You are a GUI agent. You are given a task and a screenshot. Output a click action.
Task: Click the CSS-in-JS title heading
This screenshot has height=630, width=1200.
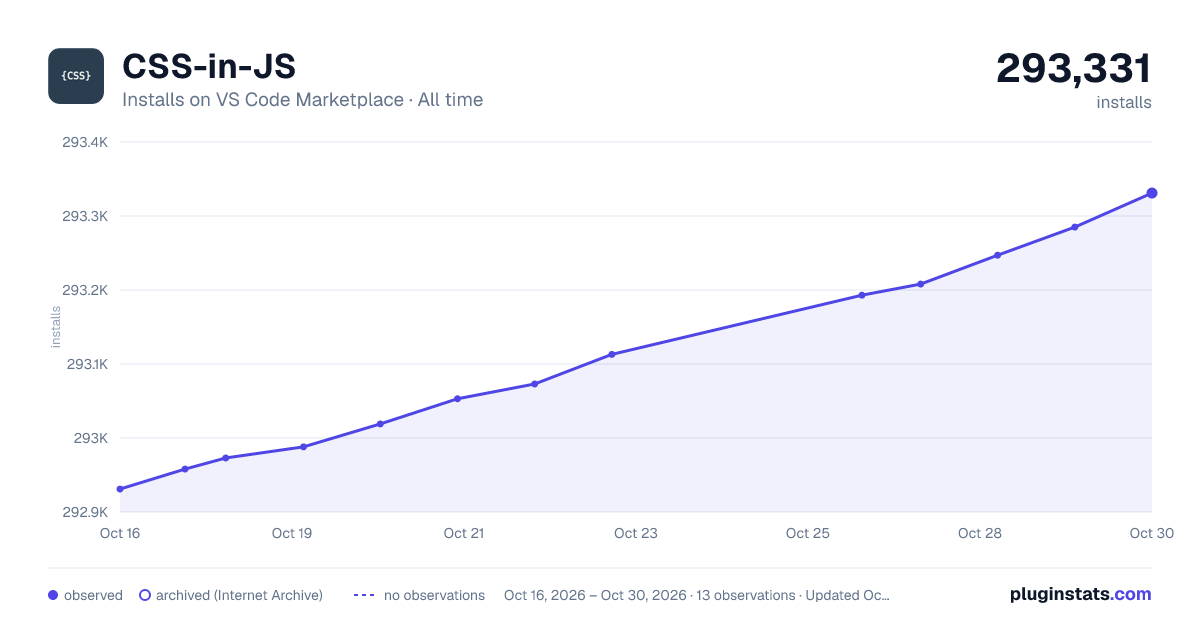click(209, 67)
